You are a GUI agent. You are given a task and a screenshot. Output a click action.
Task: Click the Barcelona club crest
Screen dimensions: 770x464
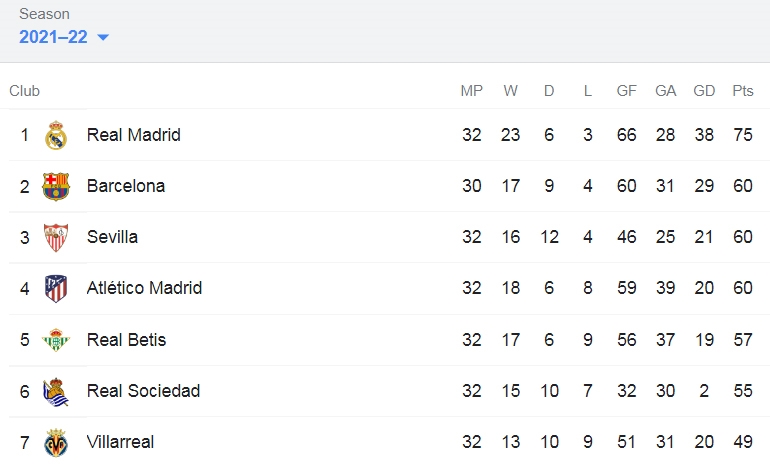tap(56, 186)
